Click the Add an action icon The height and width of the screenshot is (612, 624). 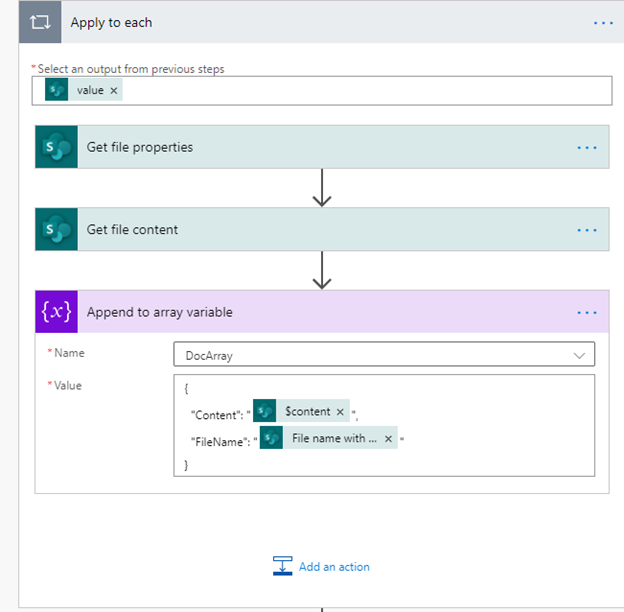coord(283,566)
